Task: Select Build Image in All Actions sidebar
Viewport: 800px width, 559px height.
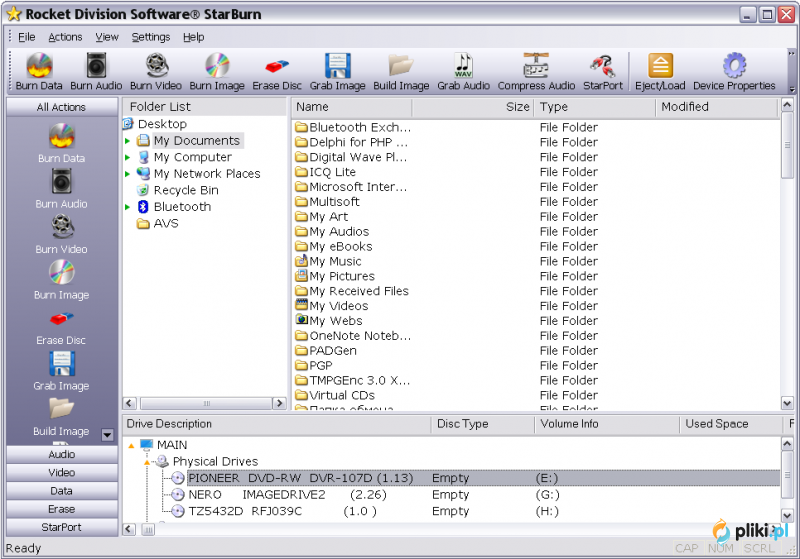Action: (x=61, y=416)
